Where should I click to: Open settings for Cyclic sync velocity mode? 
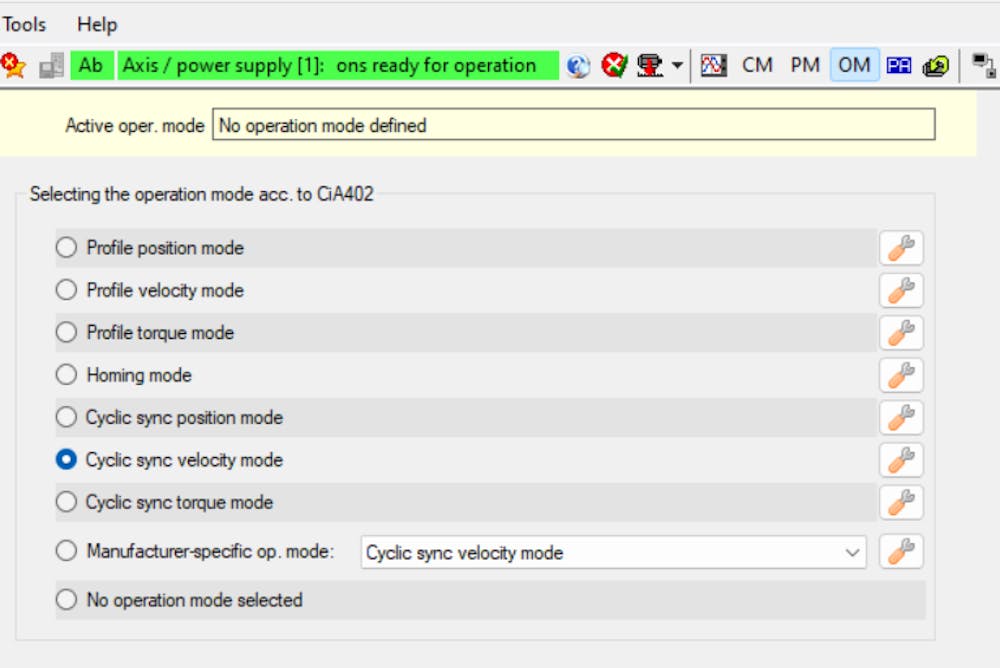tap(901, 459)
